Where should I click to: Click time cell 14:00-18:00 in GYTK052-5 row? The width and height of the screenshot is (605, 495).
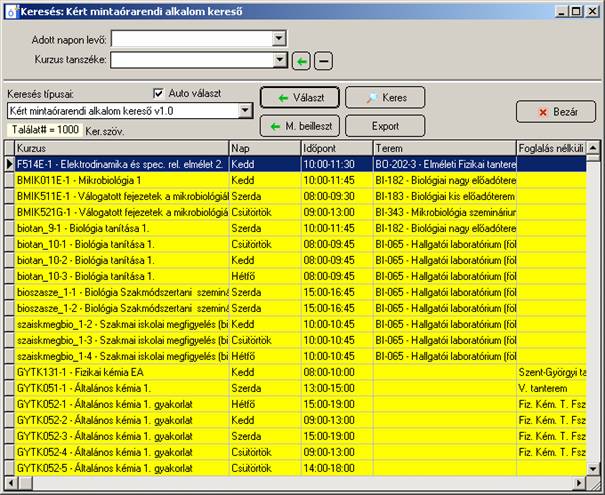pyautogui.click(x=337, y=468)
